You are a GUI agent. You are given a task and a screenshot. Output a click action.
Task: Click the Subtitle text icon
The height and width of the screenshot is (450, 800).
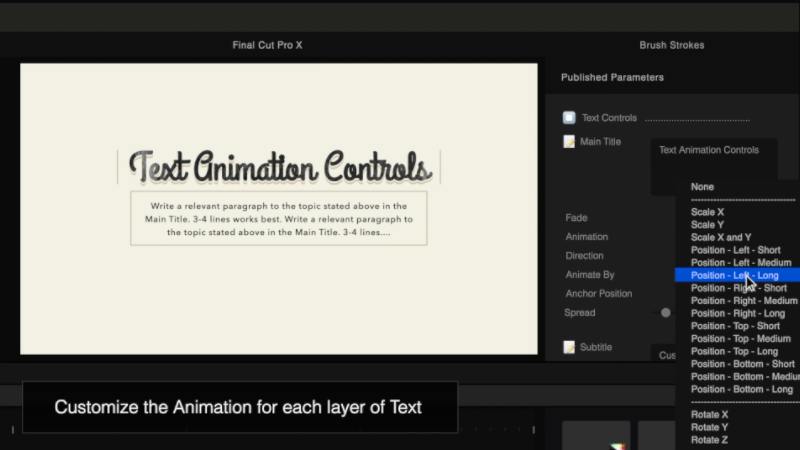pyautogui.click(x=569, y=347)
